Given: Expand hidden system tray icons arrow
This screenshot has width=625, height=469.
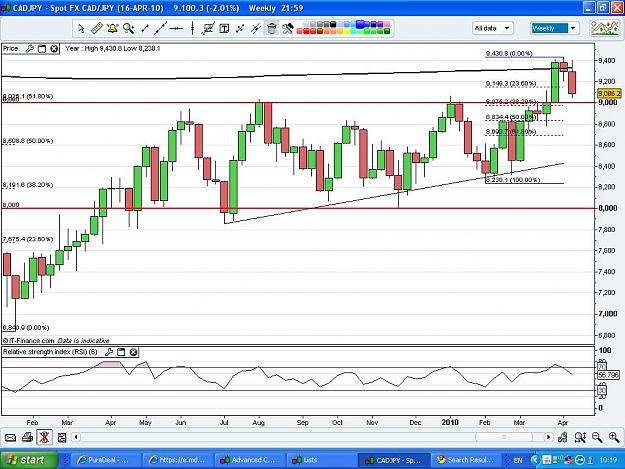Looking at the screenshot, I should coord(535,460).
